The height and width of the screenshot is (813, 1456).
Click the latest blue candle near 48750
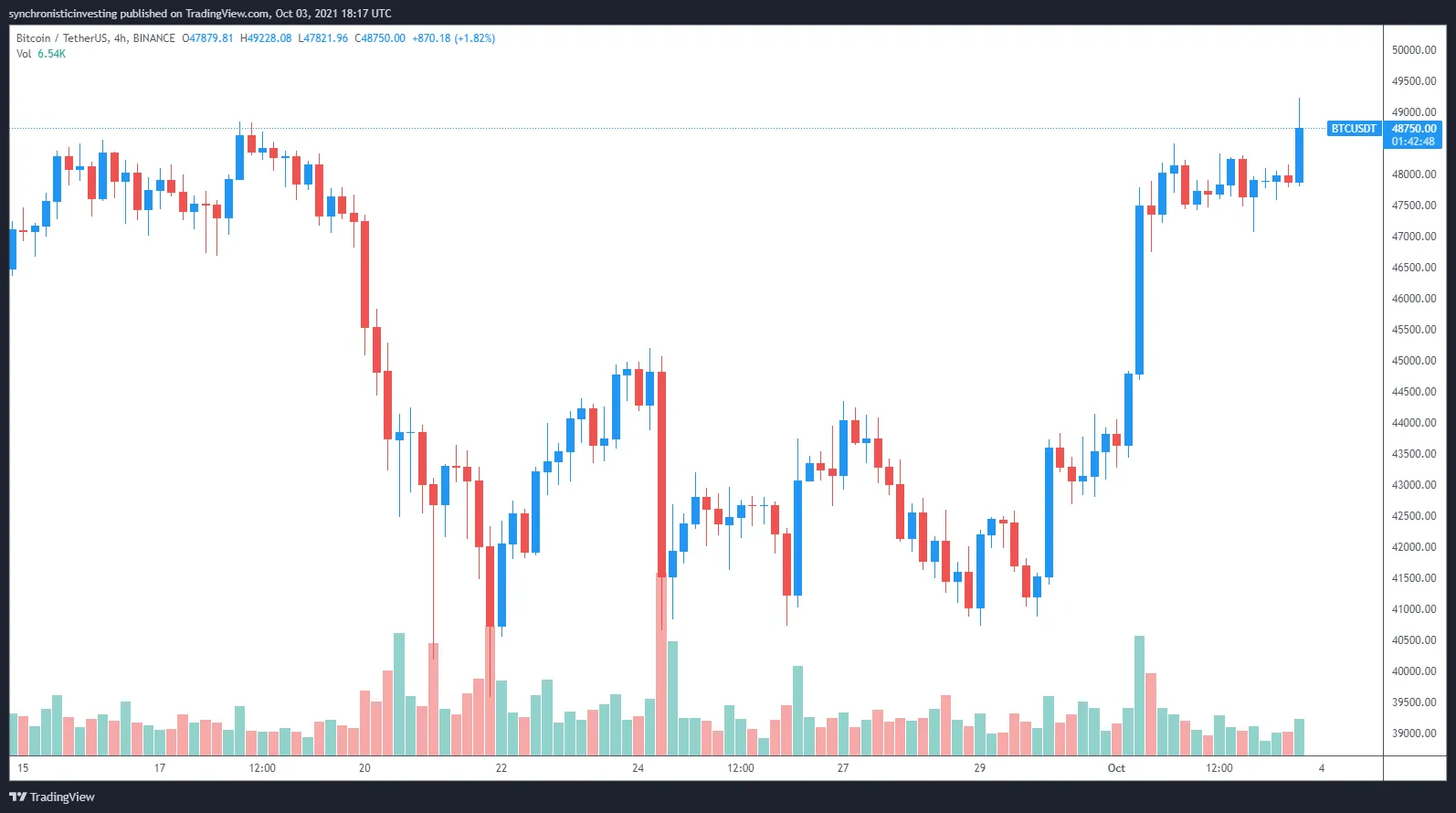pos(1299,155)
